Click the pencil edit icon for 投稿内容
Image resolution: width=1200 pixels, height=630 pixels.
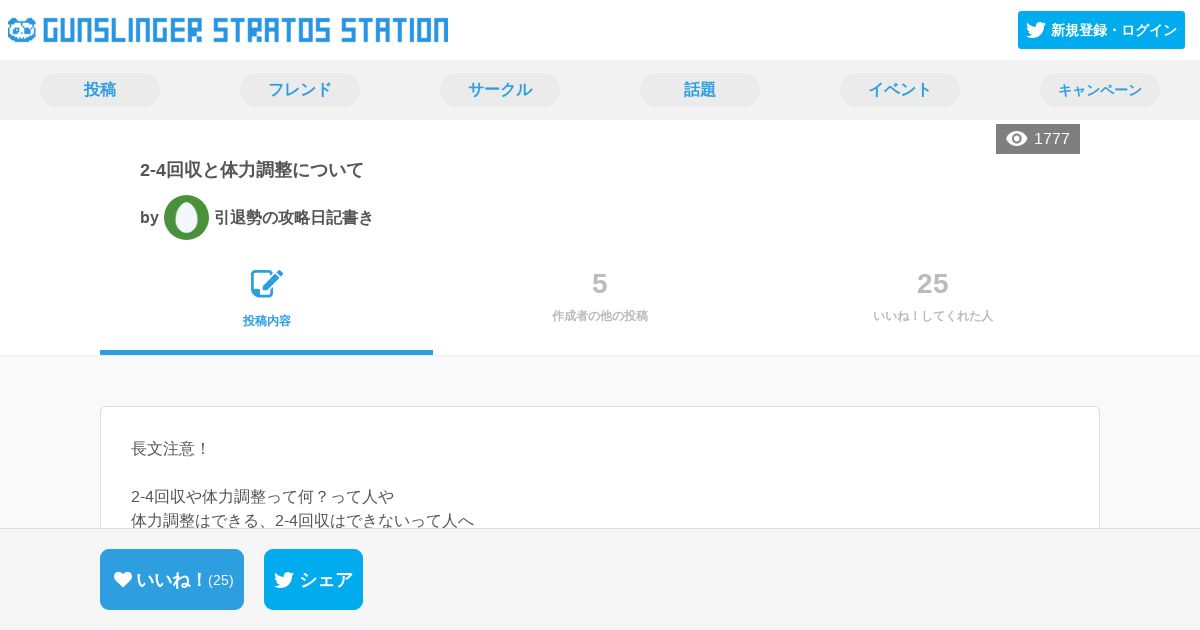pos(266,284)
